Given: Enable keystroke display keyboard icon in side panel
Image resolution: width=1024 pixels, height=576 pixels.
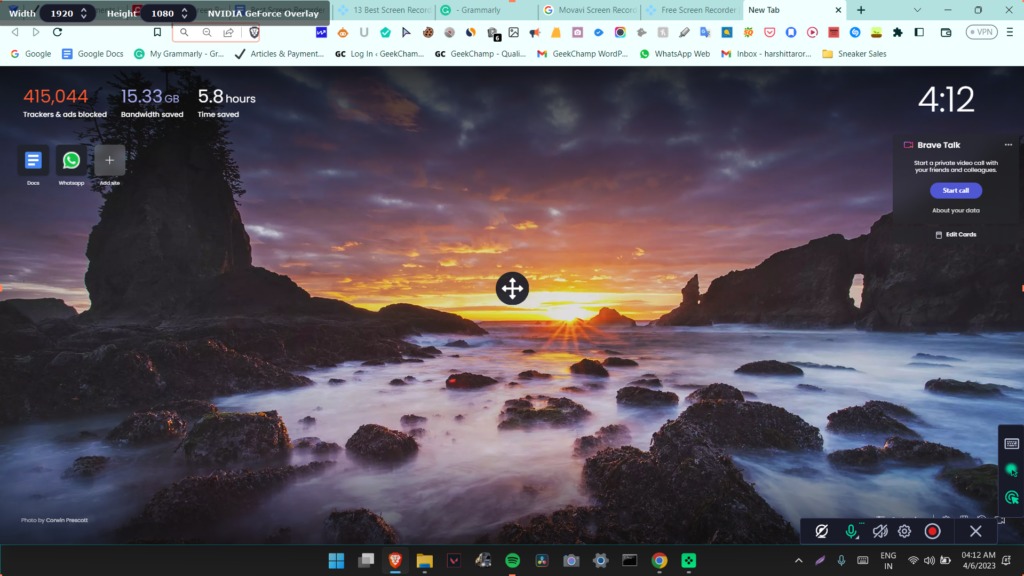Looking at the screenshot, I should [x=1011, y=443].
